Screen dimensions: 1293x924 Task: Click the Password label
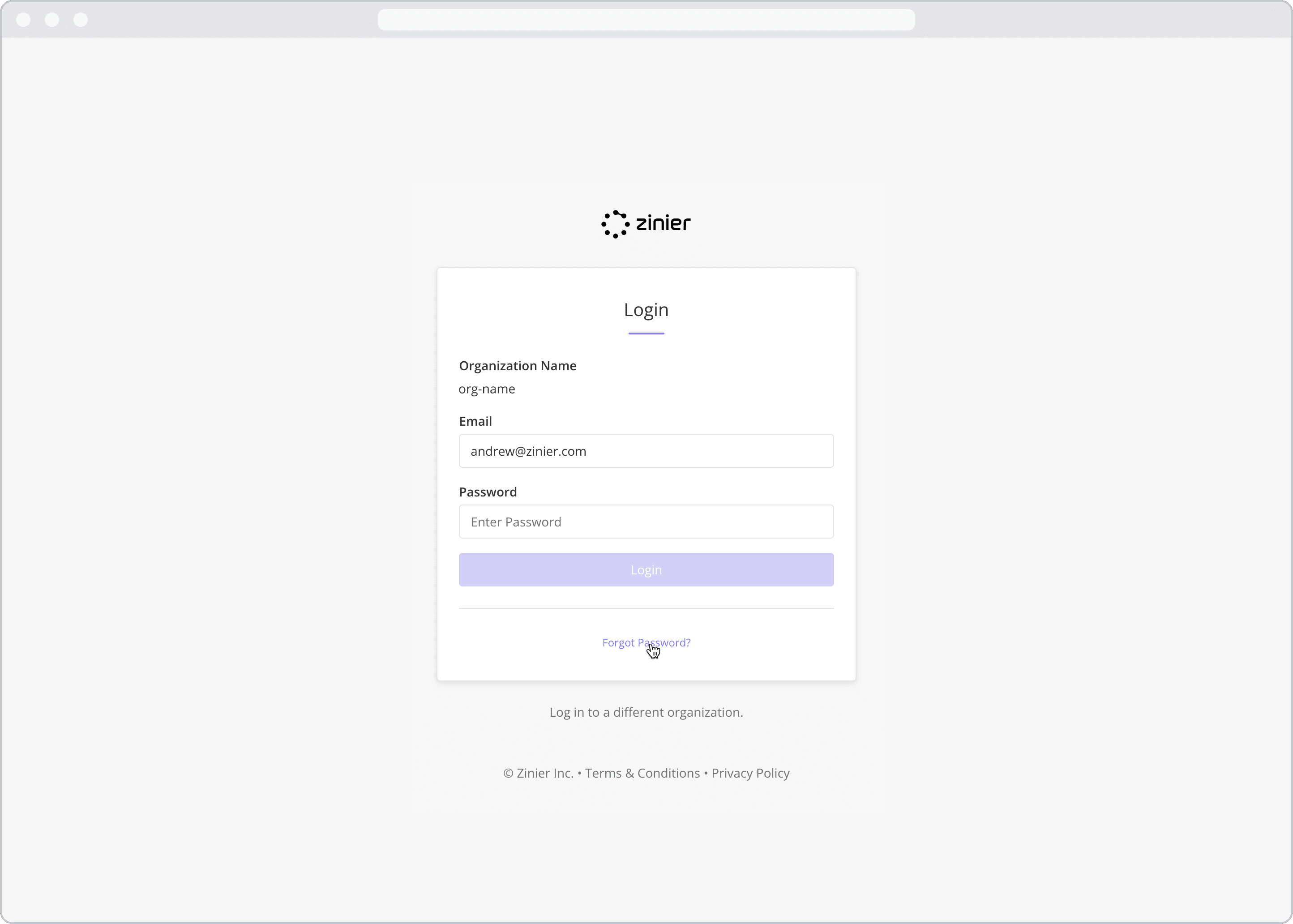click(488, 492)
